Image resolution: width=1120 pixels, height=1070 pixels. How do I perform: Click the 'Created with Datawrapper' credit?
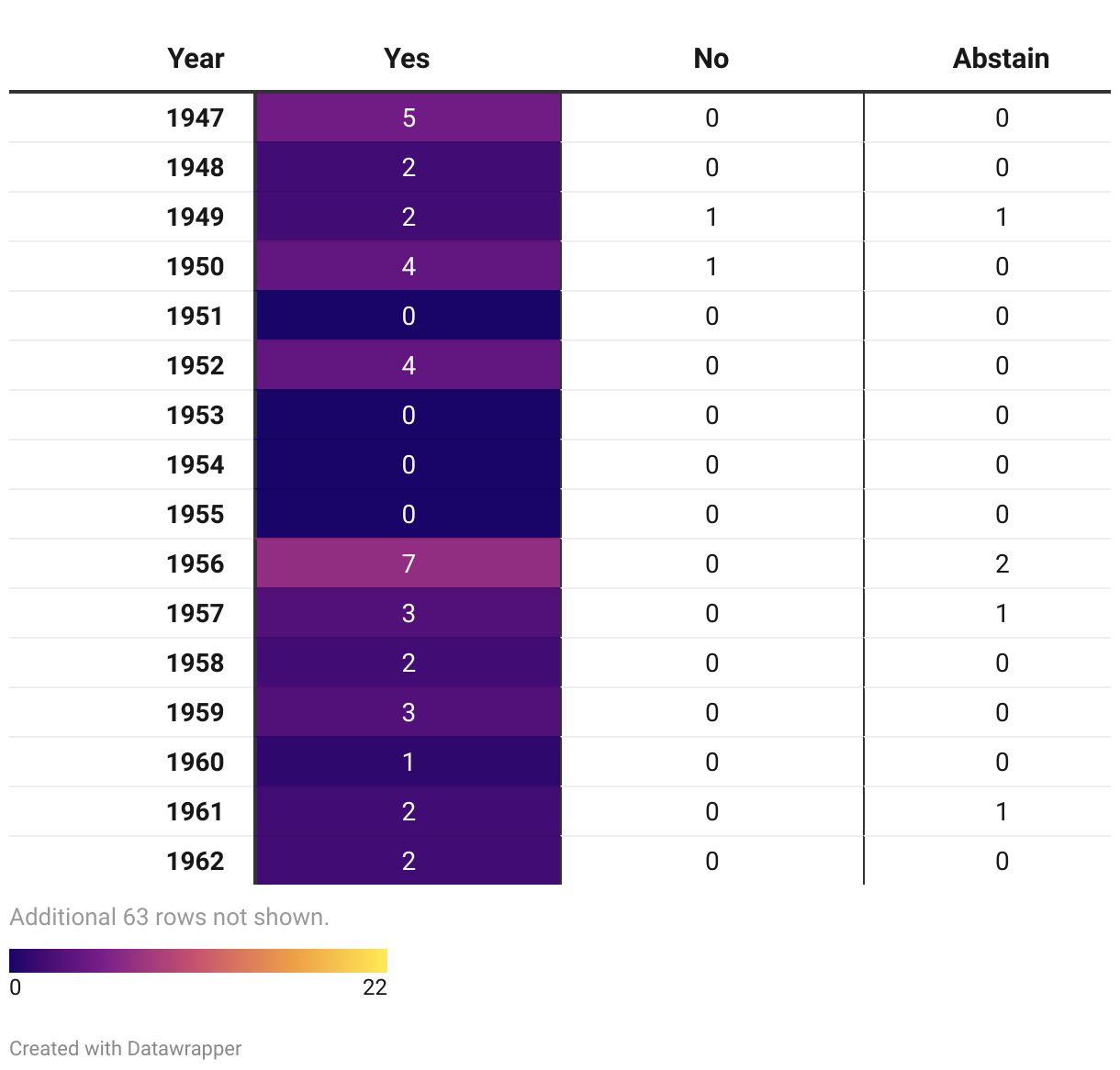click(126, 1048)
